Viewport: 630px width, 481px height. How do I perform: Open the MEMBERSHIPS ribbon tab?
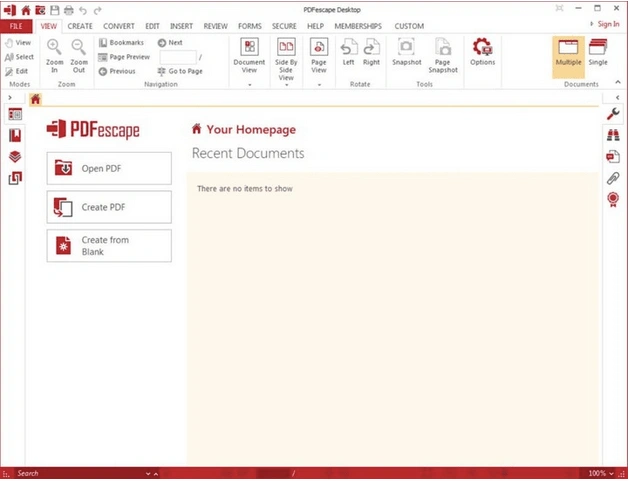tap(358, 26)
